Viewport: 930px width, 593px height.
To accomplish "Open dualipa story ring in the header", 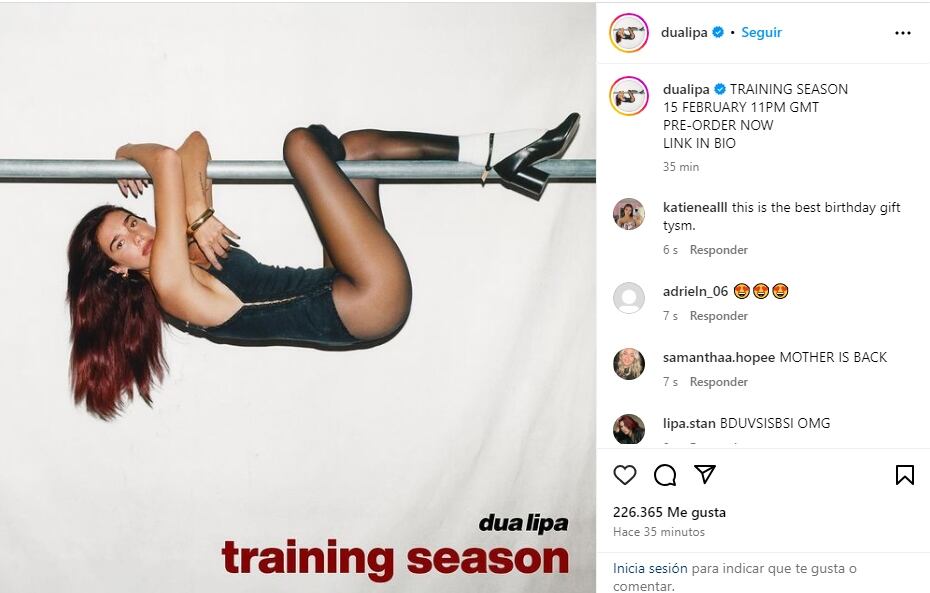I will click(x=629, y=33).
